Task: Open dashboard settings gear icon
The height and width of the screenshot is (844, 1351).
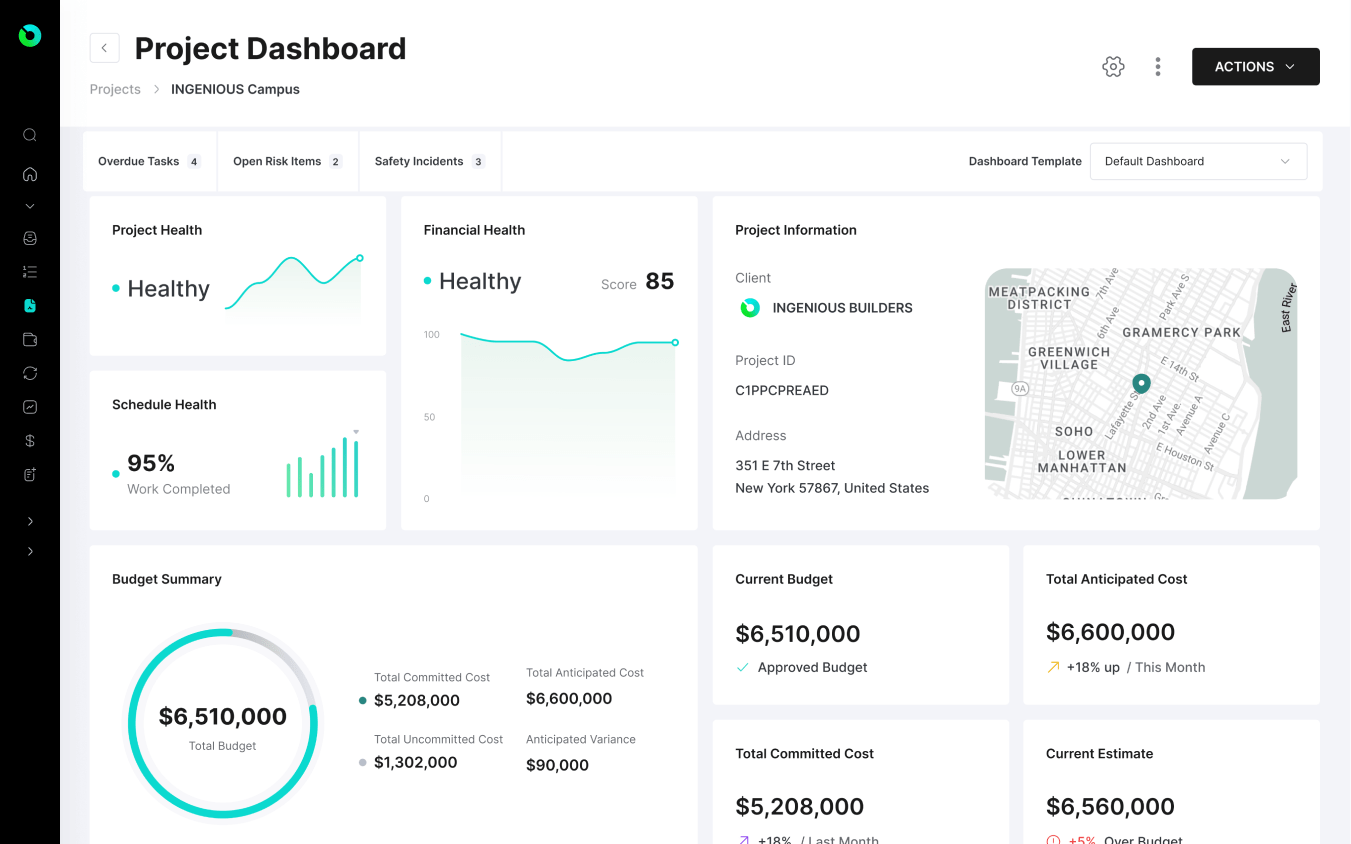Action: (1113, 66)
